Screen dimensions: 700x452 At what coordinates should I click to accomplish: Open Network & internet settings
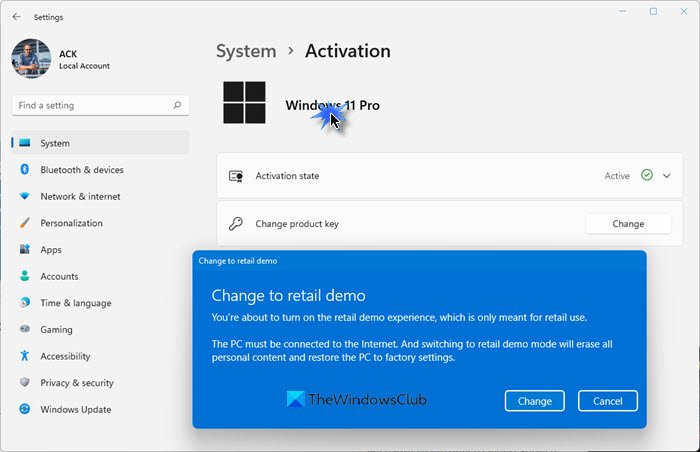pos(100,197)
